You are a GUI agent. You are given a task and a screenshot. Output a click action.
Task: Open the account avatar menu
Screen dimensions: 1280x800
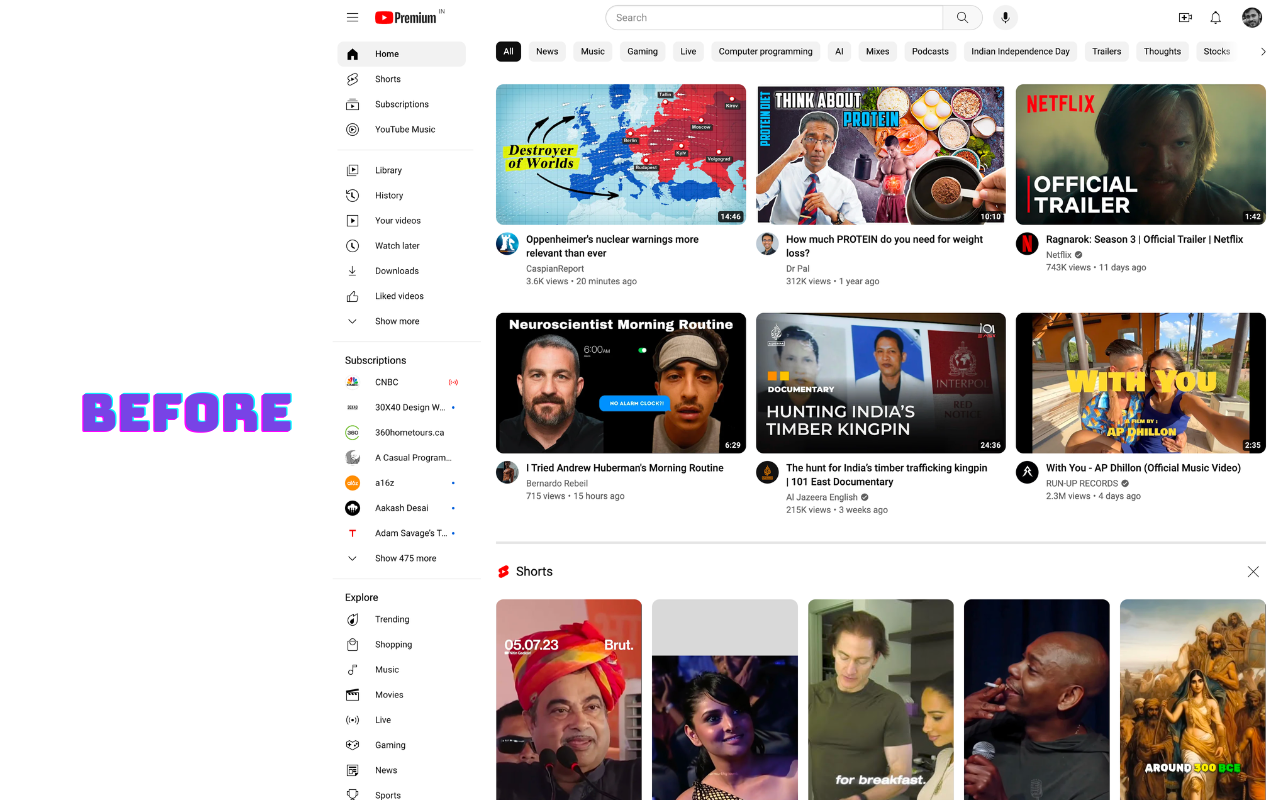click(1252, 17)
